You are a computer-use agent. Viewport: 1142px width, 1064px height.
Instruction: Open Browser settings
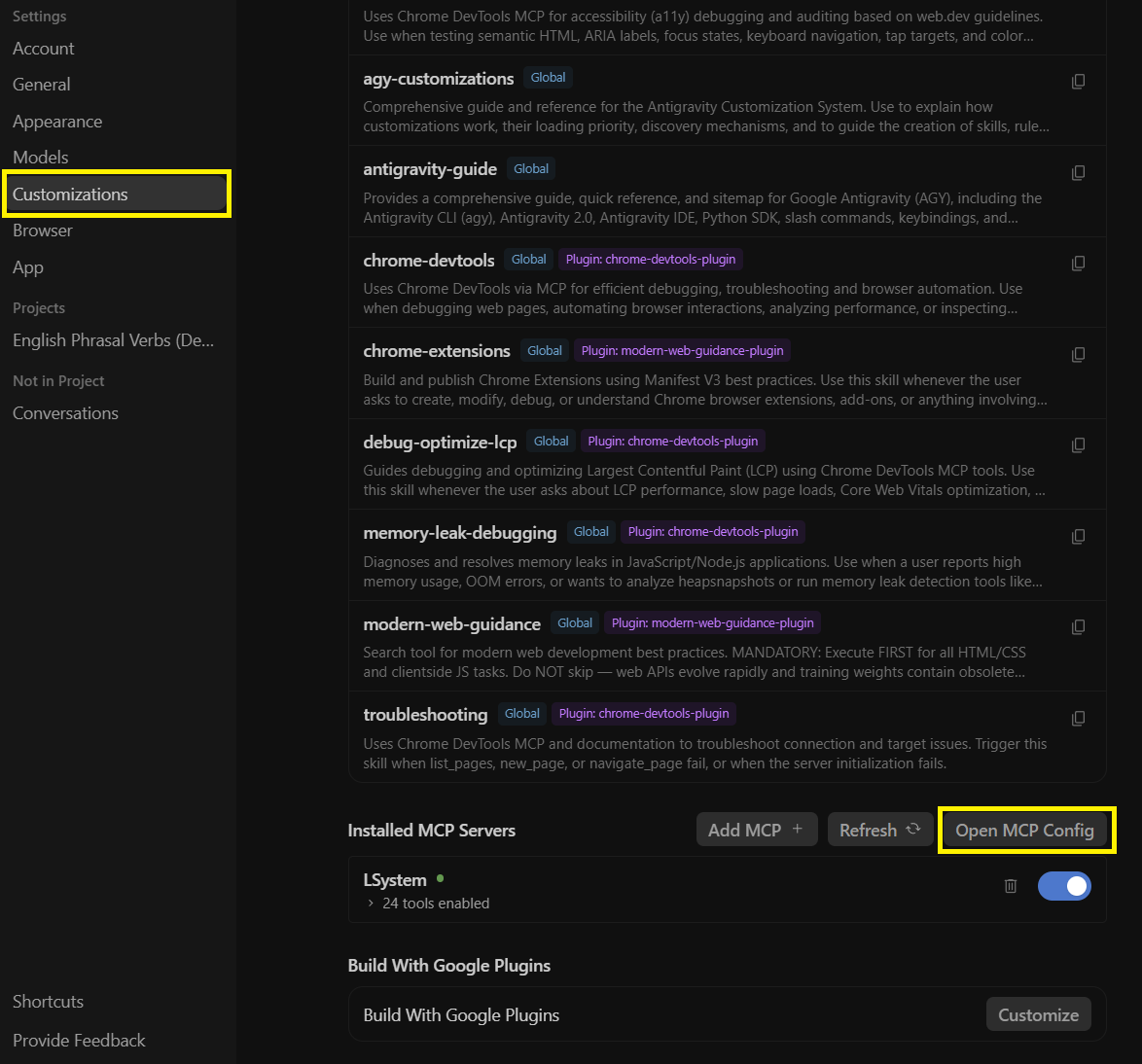(43, 231)
